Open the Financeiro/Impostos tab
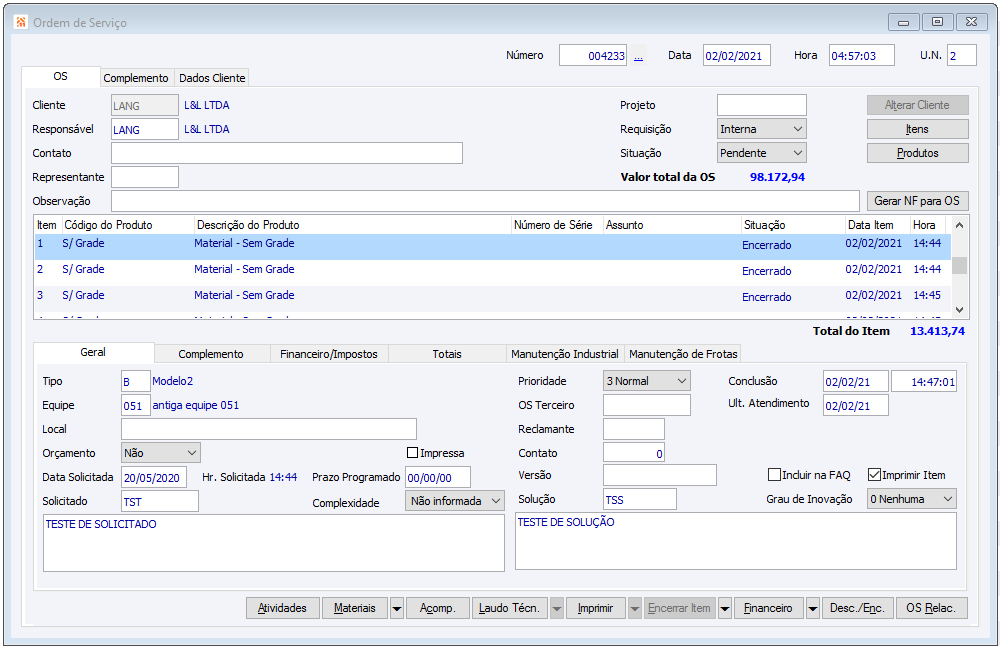This screenshot has width=1000, height=646. tap(329, 354)
